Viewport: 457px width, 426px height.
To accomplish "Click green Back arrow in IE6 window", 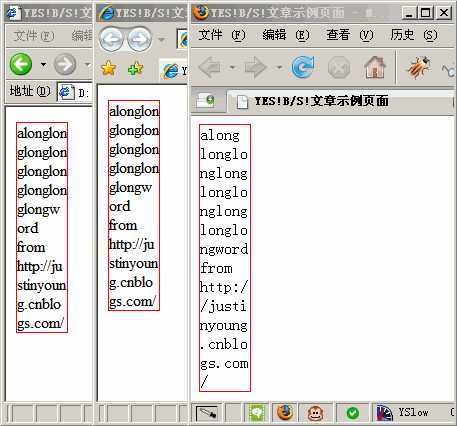I will tap(21, 64).
